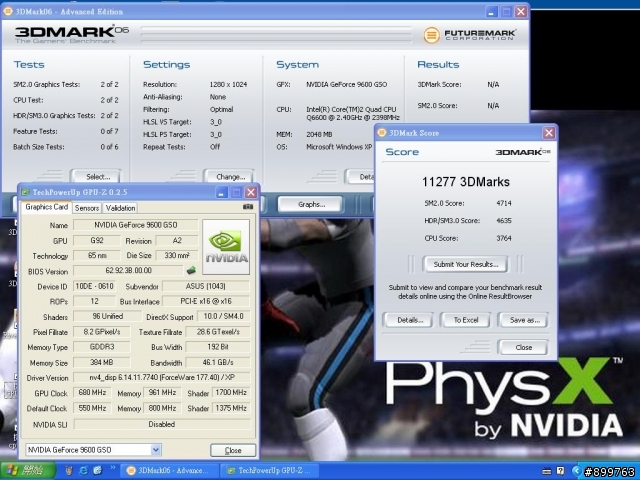Click the Device ID 10DE - 0610 field
The width and height of the screenshot is (640, 480).
[94, 286]
